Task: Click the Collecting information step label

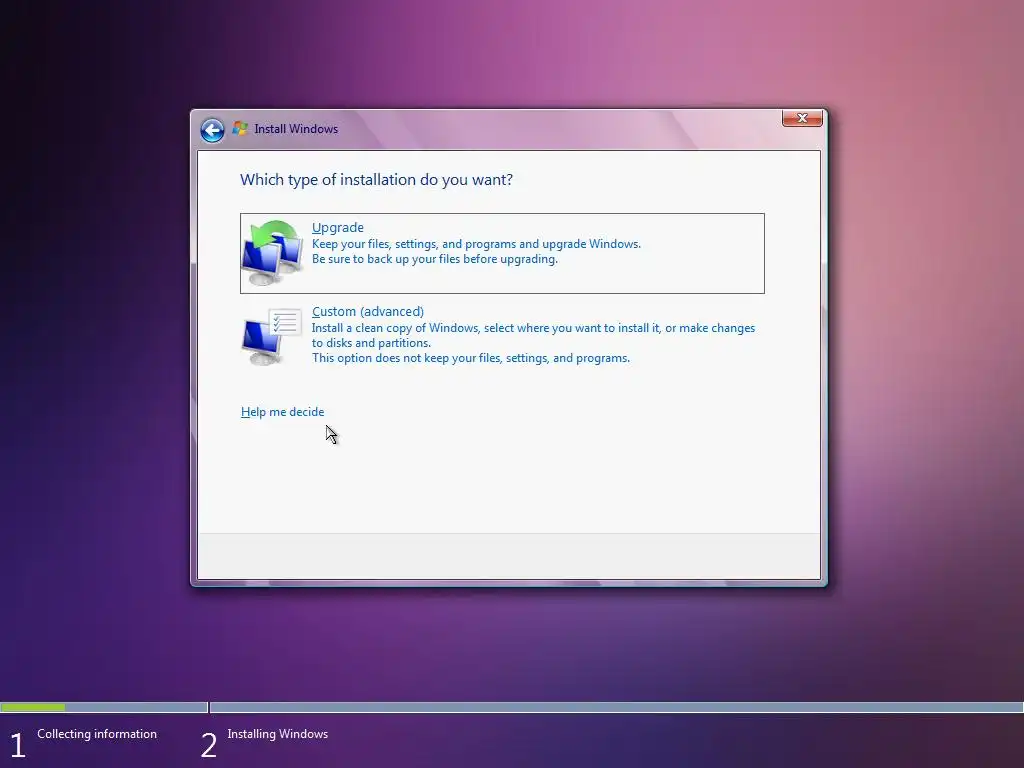Action: point(97,734)
